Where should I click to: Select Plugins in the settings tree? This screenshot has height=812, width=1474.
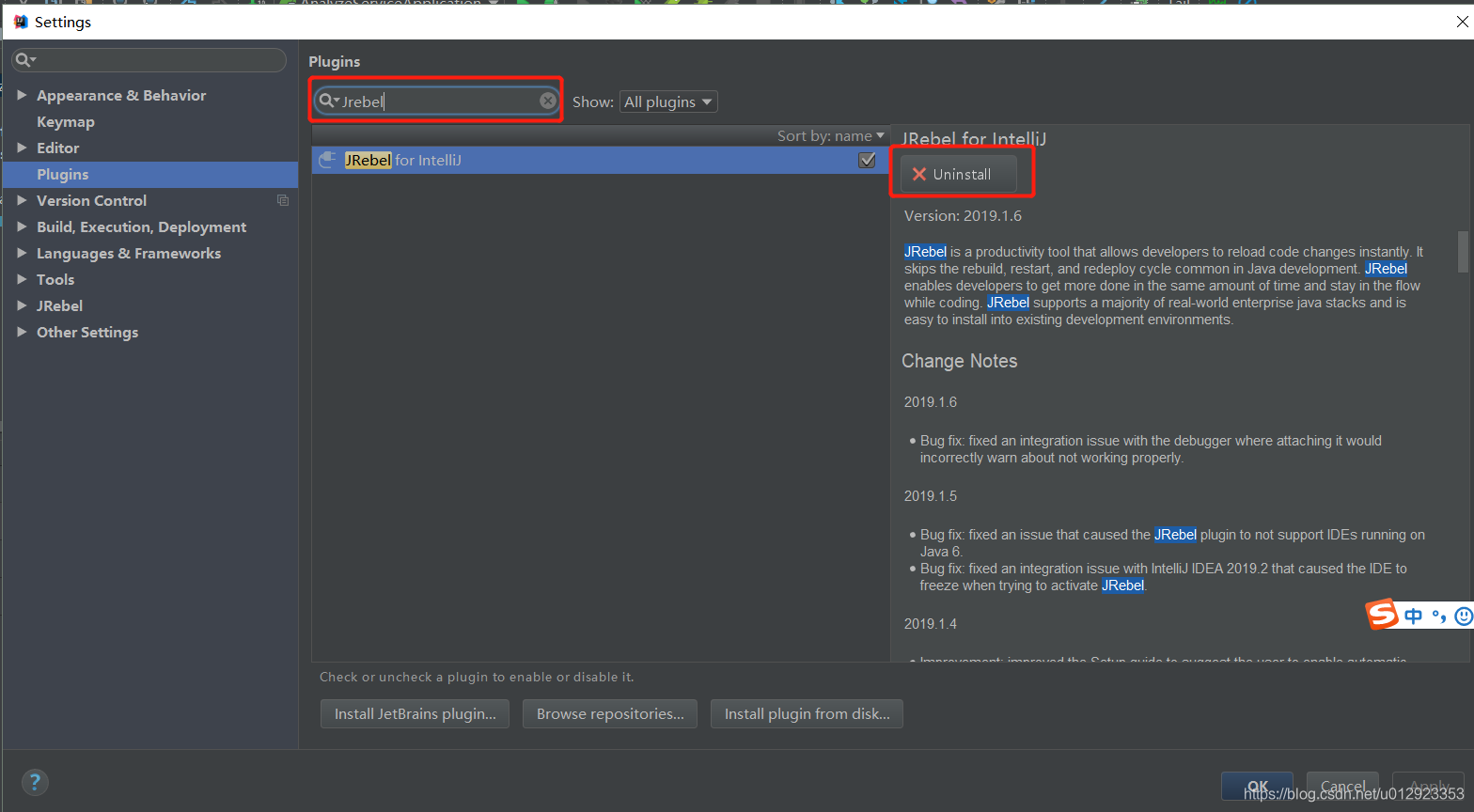[63, 175]
